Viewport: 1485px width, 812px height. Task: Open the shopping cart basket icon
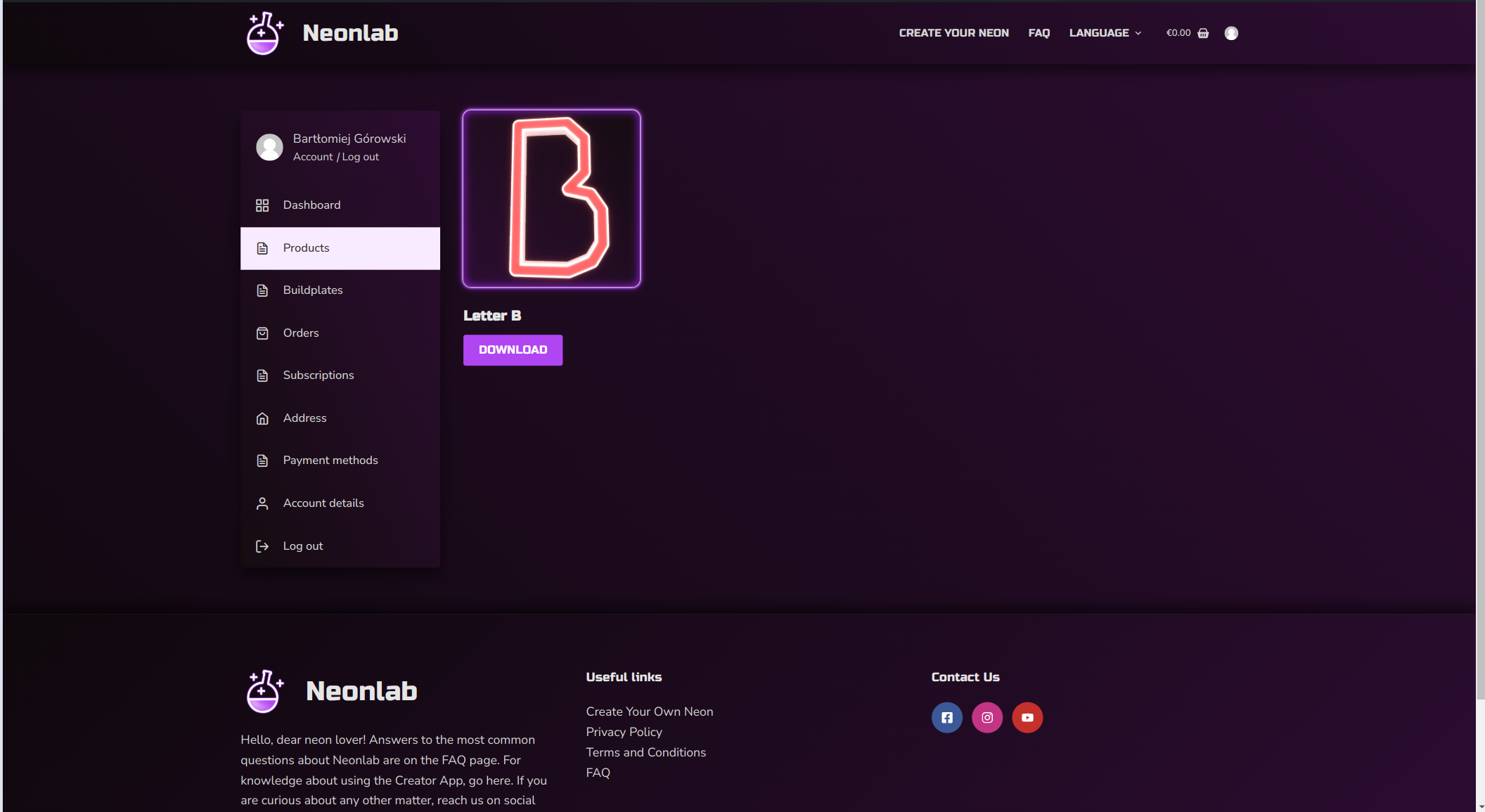click(1204, 32)
